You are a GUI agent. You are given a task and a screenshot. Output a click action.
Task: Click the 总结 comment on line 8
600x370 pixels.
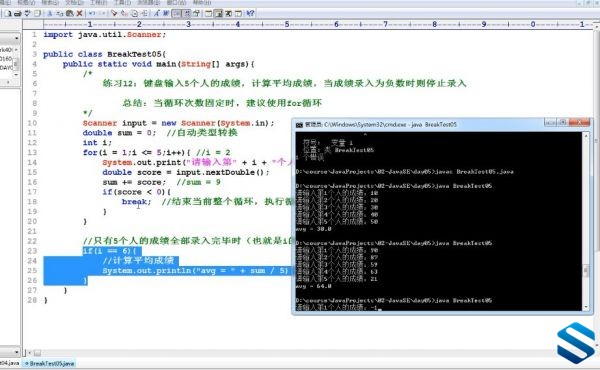(x=222, y=103)
